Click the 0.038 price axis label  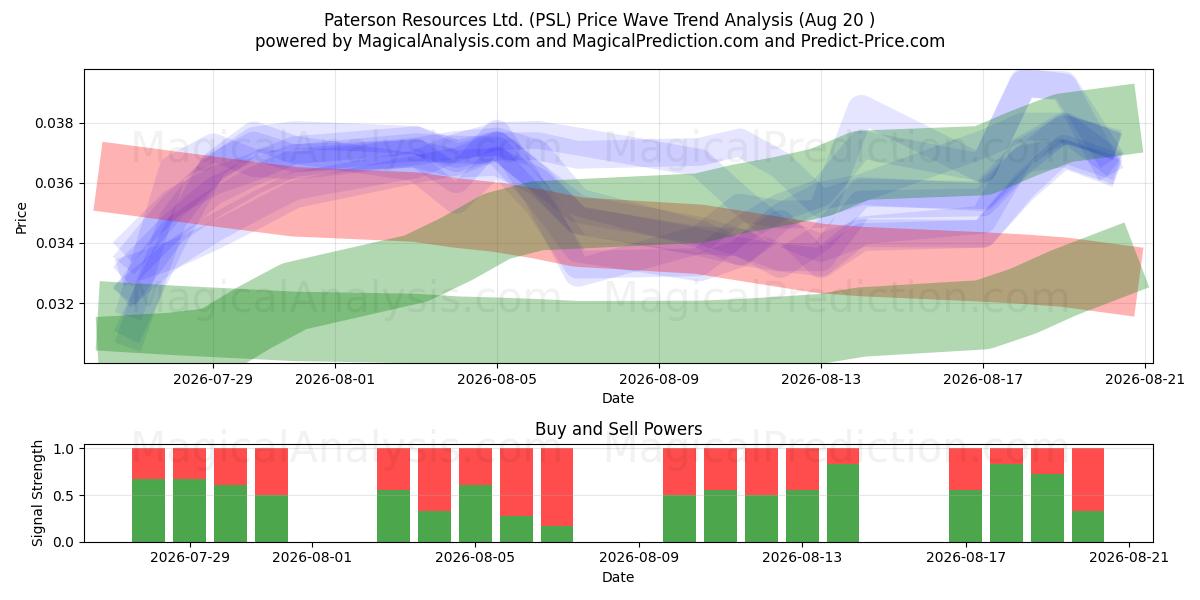(56, 124)
